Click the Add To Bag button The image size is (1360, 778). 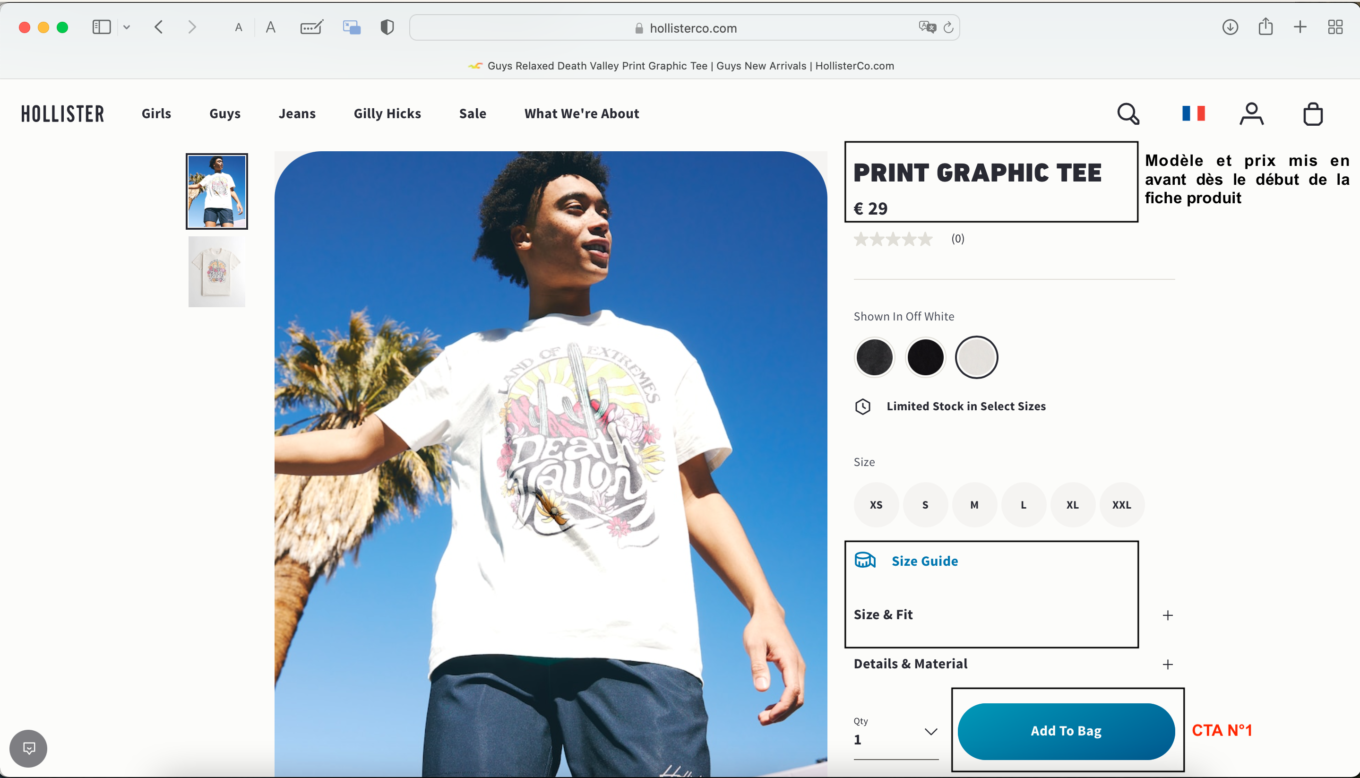click(1066, 731)
